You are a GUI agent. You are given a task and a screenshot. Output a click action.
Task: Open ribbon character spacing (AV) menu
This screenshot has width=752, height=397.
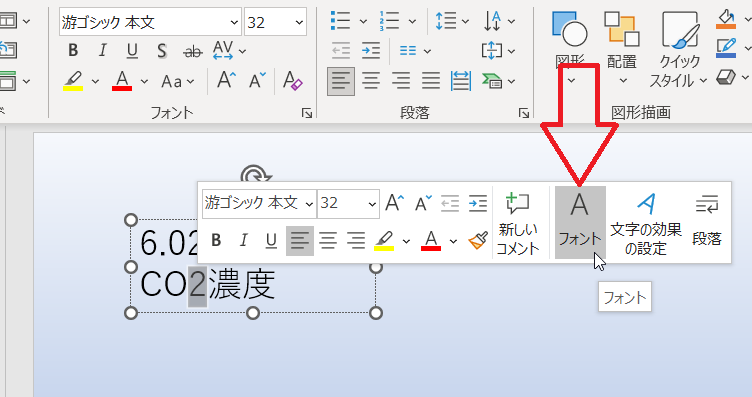pyautogui.click(x=229, y=50)
